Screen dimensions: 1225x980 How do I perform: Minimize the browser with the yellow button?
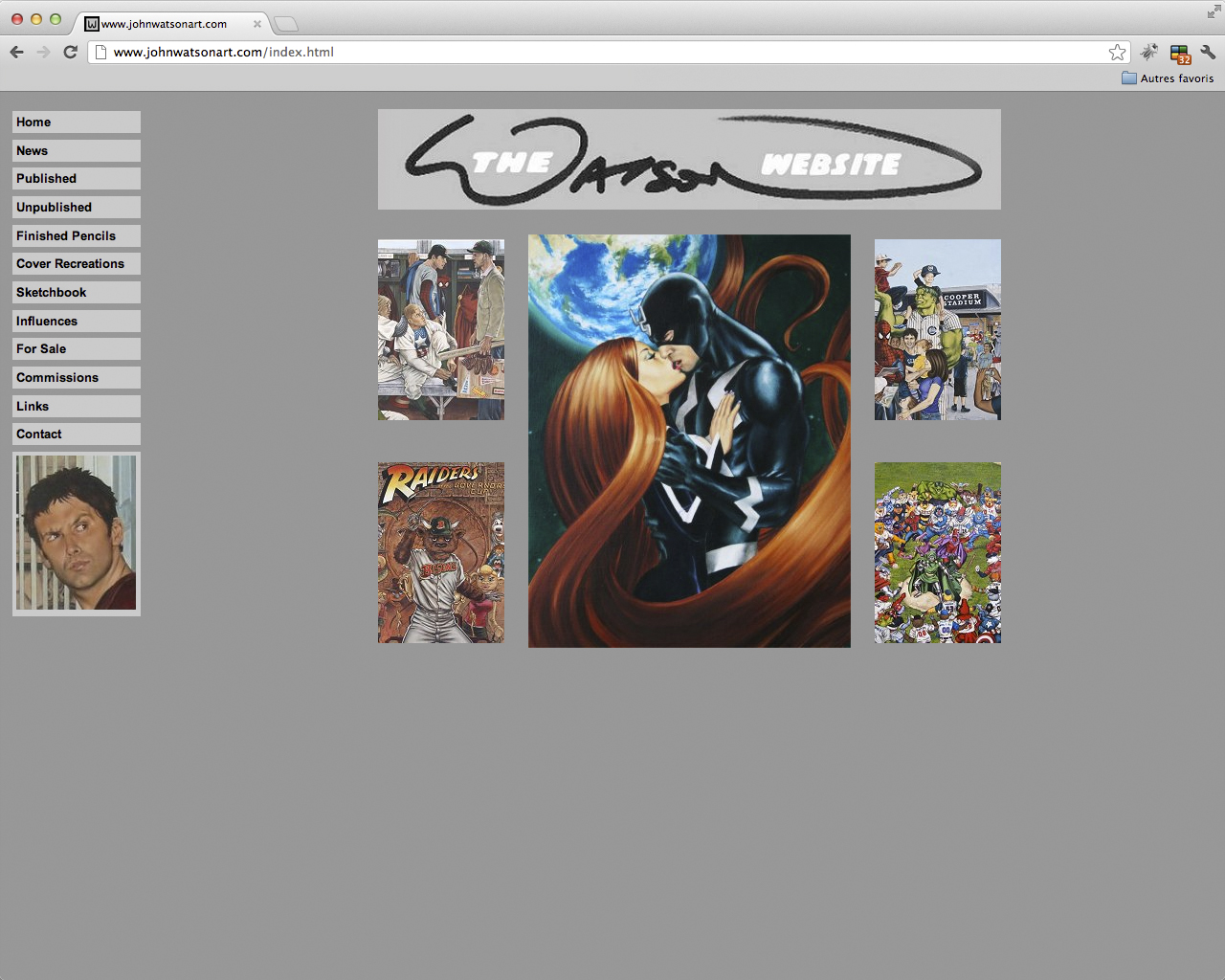point(36,19)
